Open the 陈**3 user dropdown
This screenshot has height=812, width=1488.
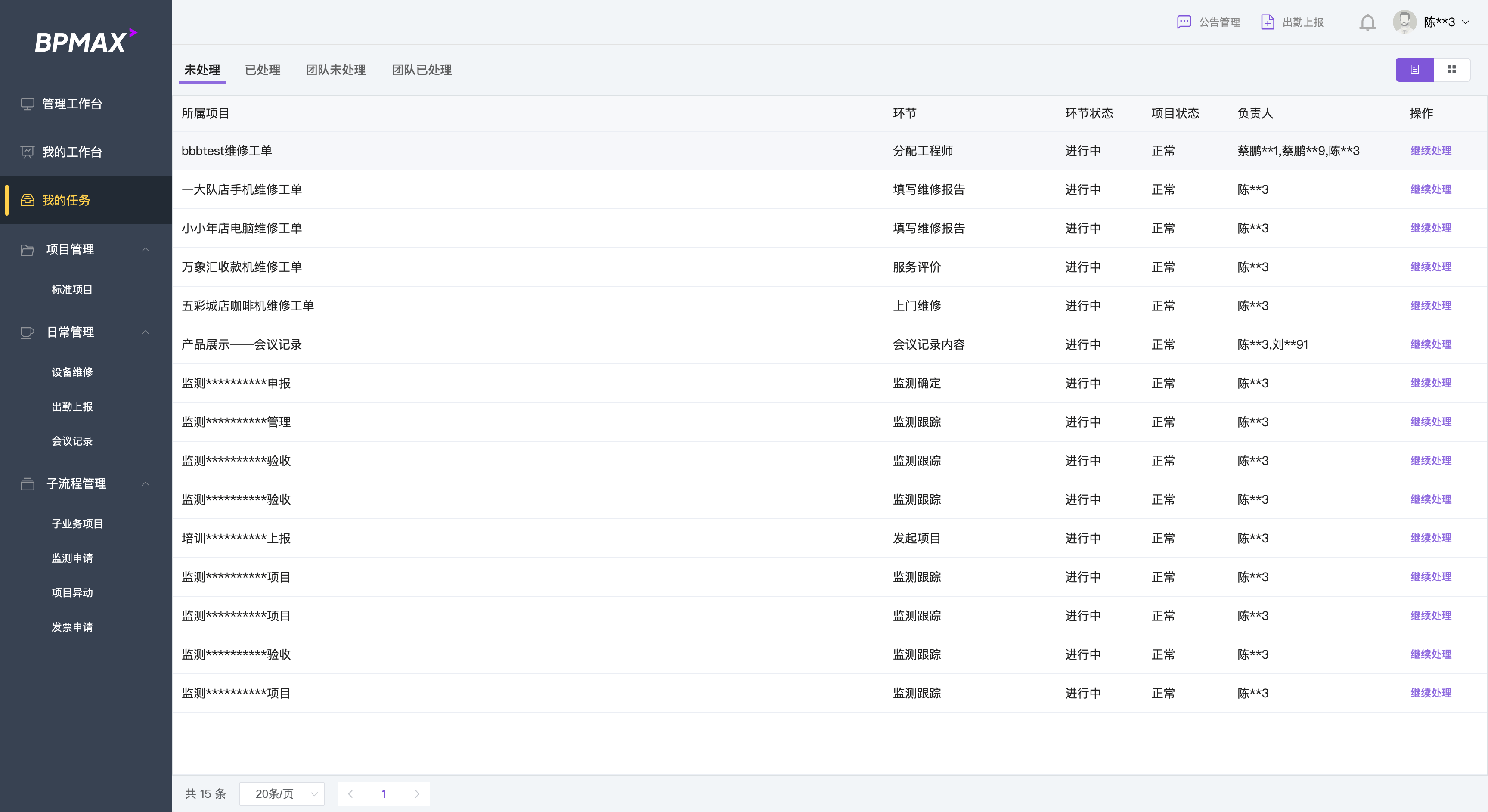click(1446, 22)
